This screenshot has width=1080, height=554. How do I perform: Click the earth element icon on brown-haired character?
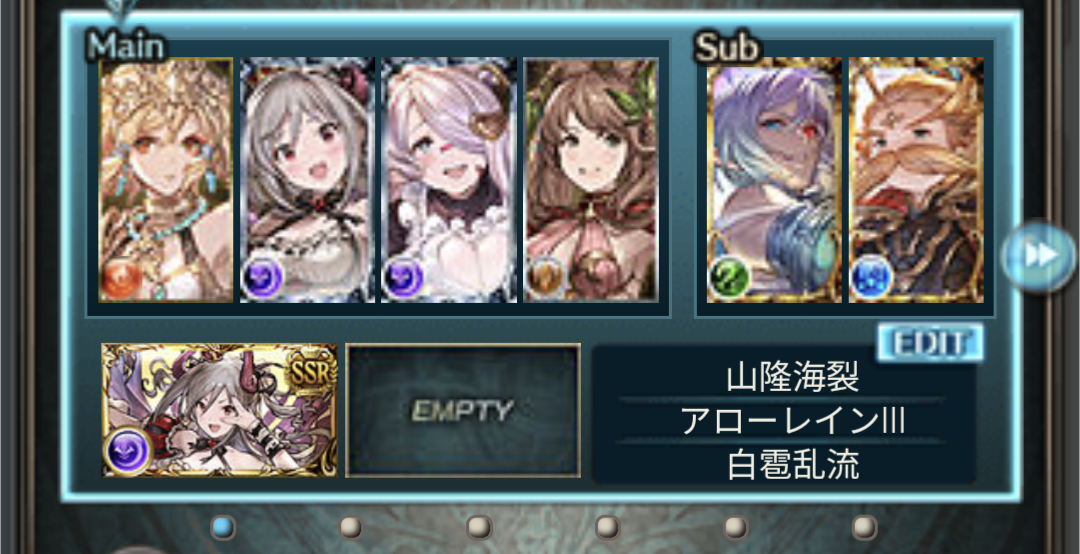[x=546, y=278]
